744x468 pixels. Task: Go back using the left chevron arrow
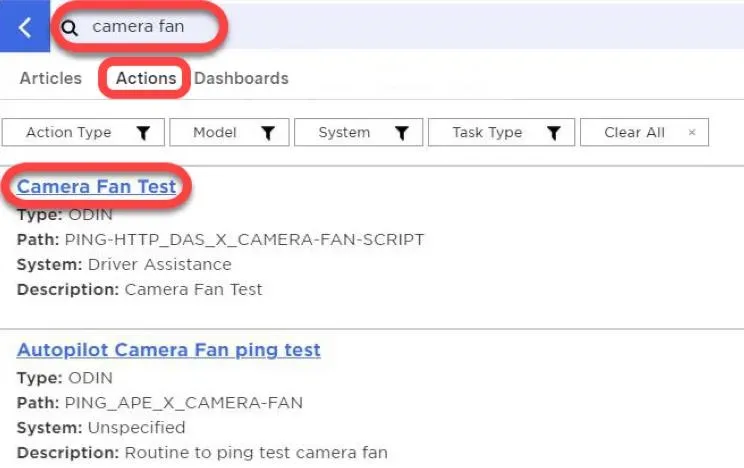coord(25,27)
